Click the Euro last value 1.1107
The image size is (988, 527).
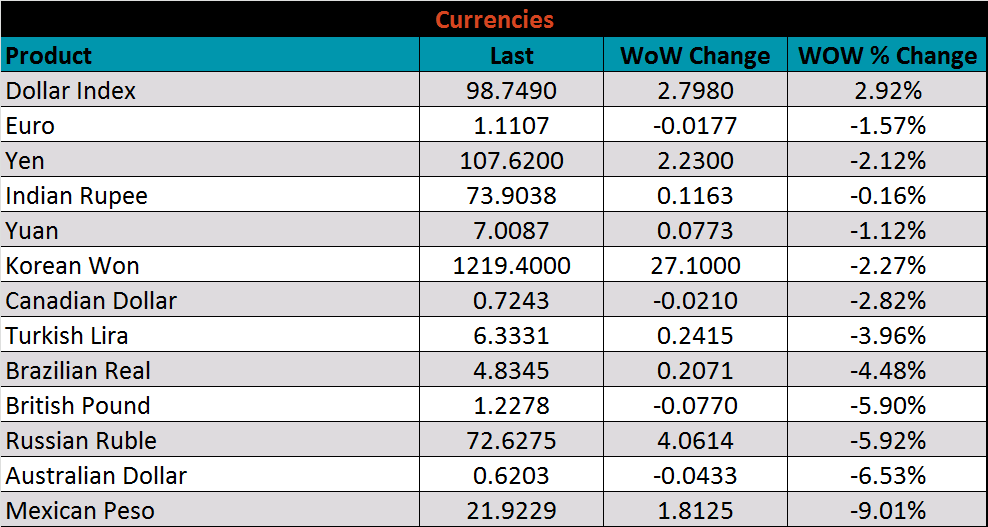click(x=511, y=126)
